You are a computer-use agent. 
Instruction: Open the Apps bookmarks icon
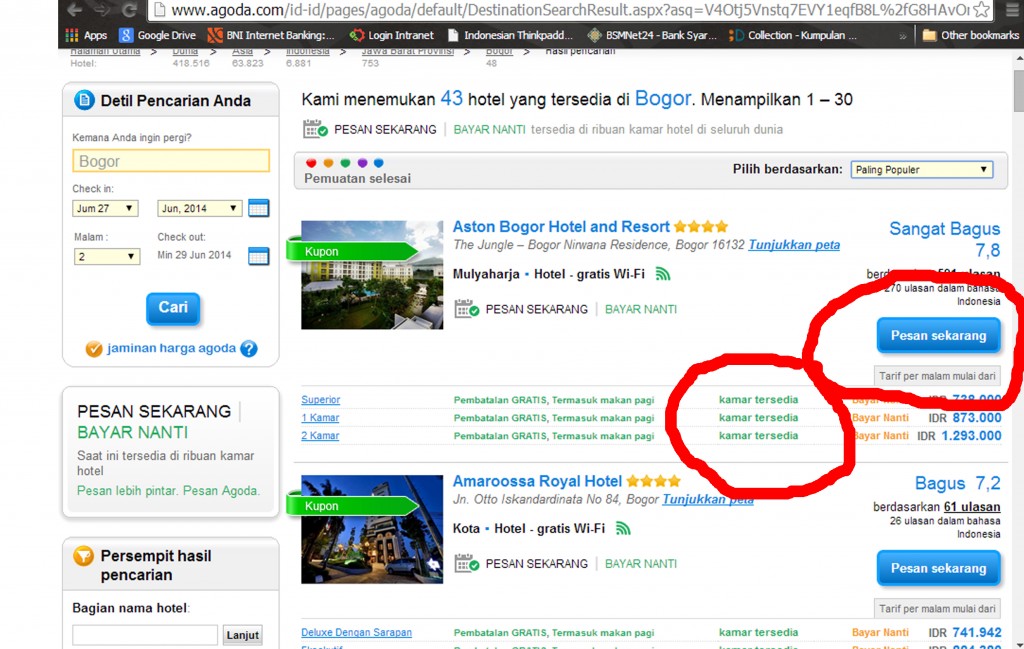pos(85,35)
